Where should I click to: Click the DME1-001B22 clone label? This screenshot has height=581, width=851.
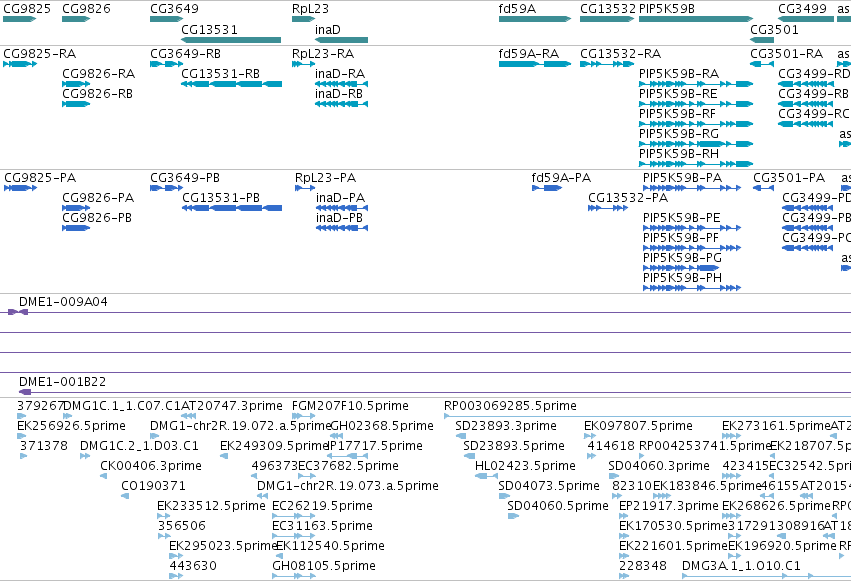click(62, 382)
